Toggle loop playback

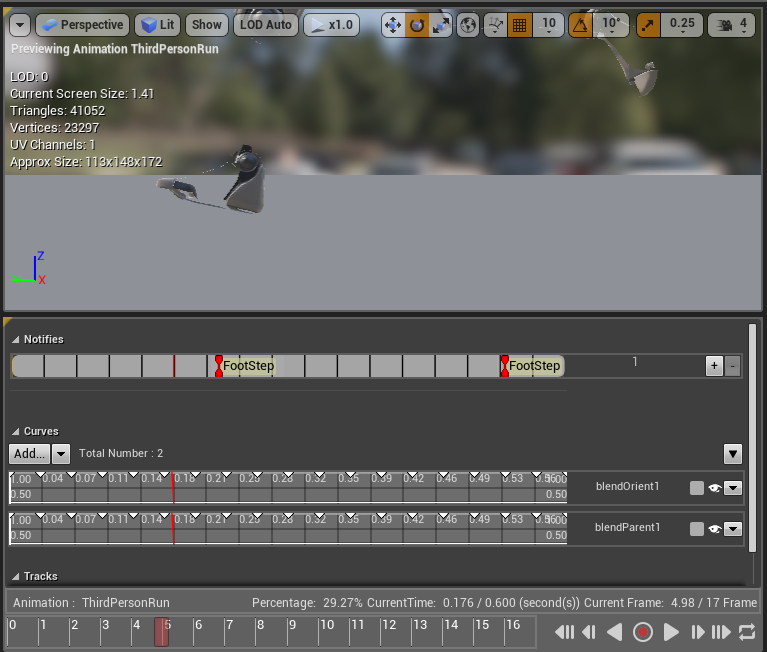click(x=747, y=632)
